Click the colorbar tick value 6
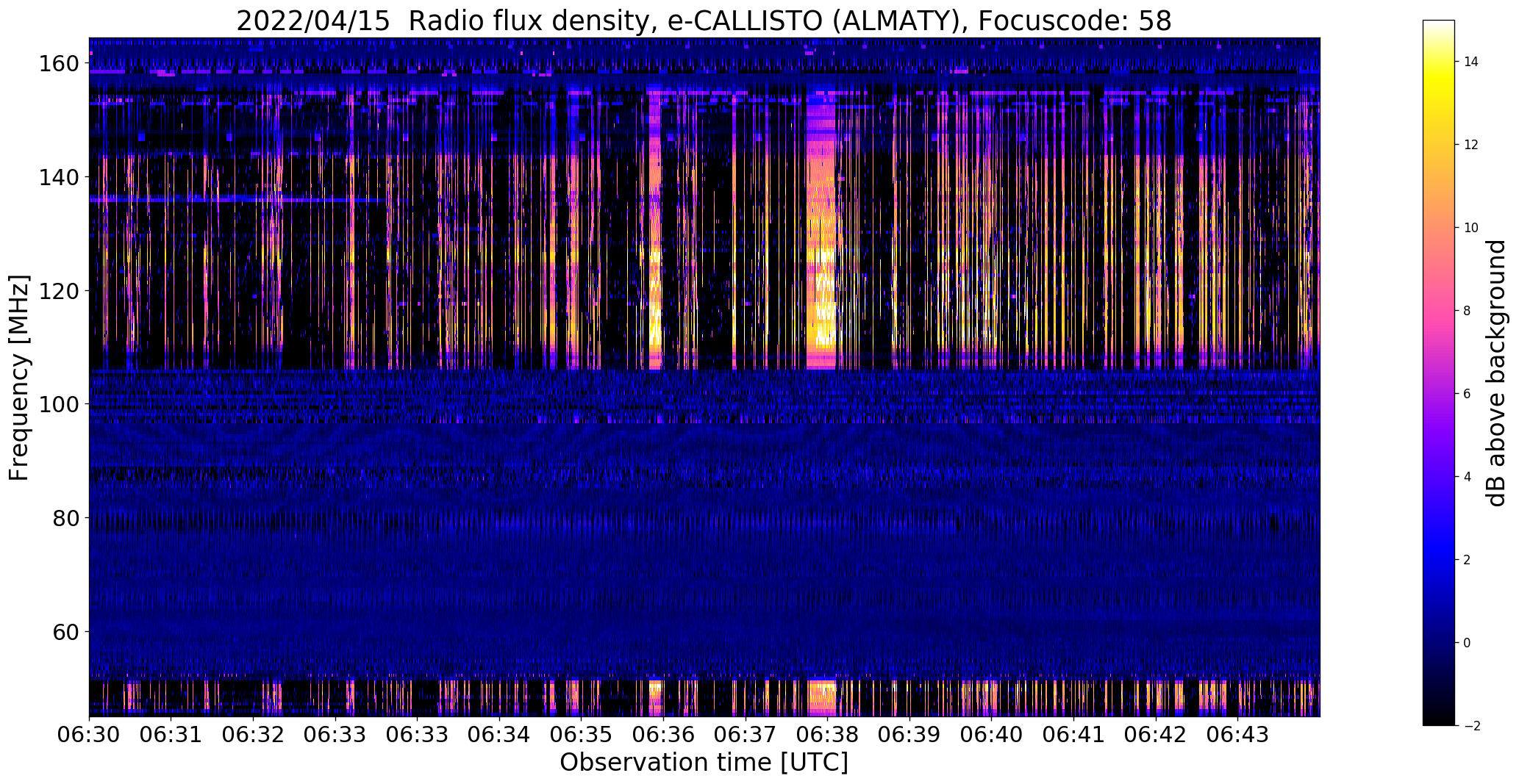This screenshot has width=1519, height=784. [1468, 394]
